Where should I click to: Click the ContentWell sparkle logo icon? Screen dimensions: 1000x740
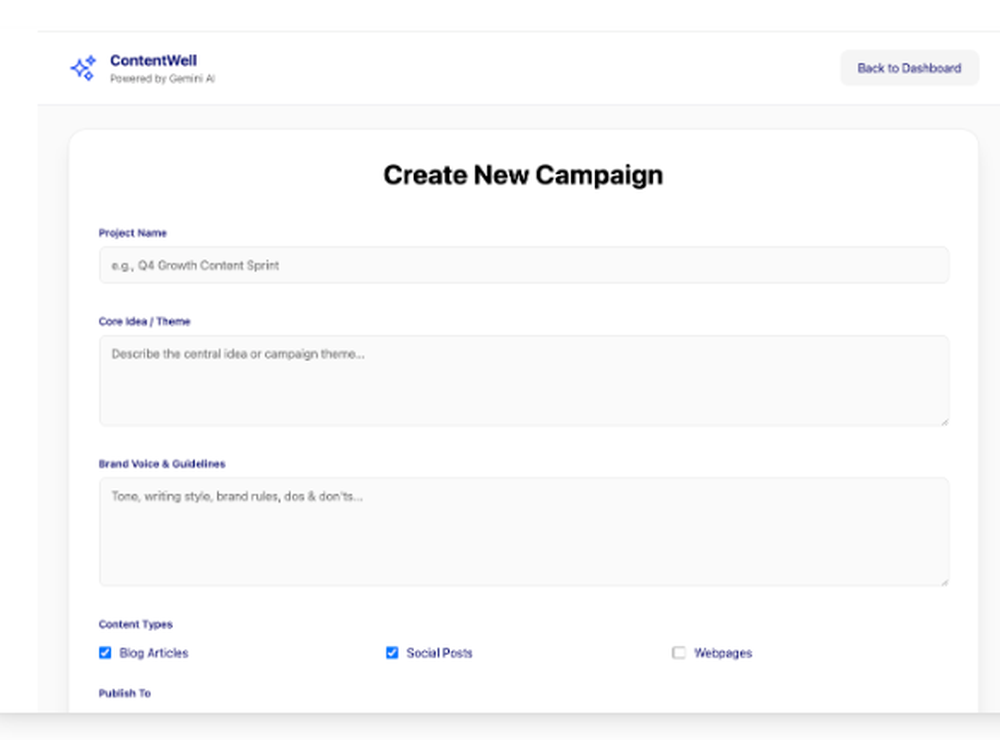[82, 67]
